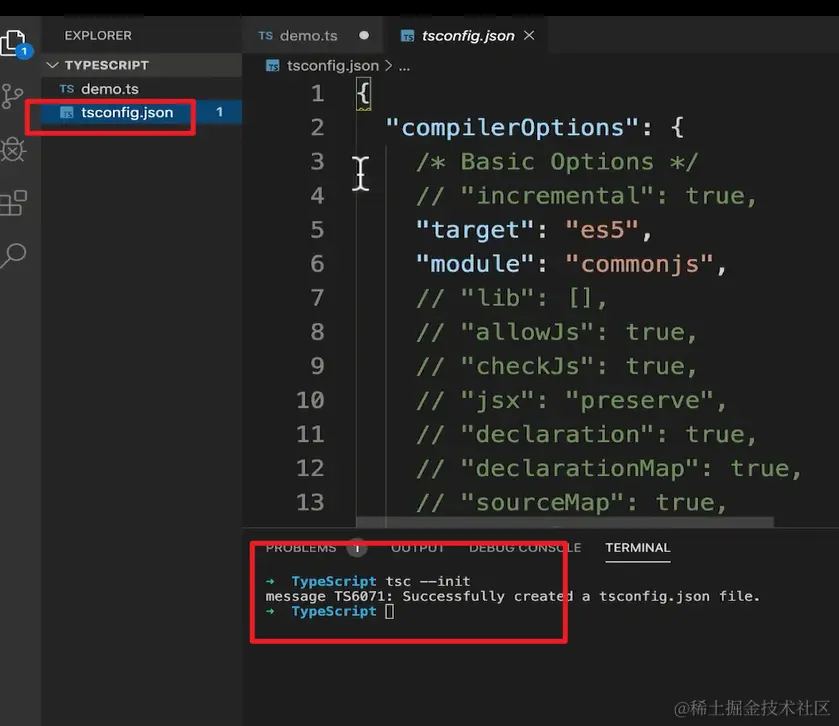Click the problem count badge on tsconfig.json

(x=219, y=112)
